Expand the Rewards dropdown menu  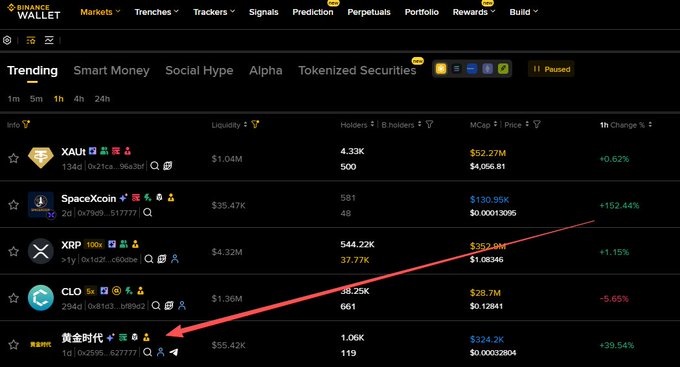click(474, 12)
